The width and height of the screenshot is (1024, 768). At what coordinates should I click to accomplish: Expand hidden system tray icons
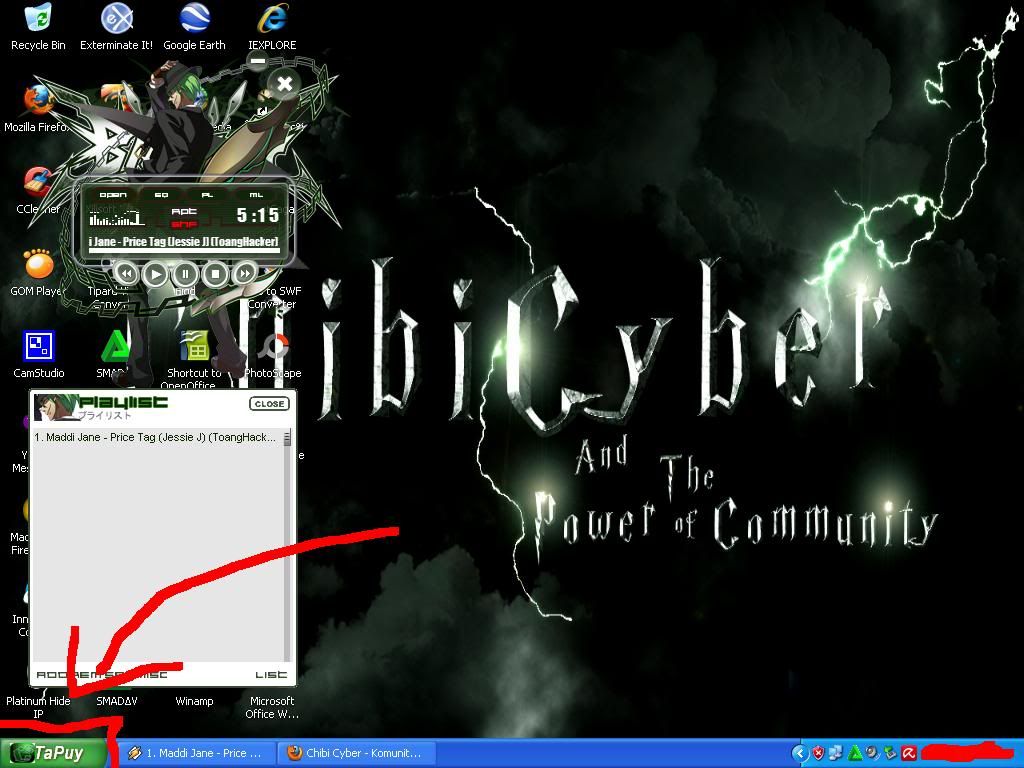(799, 753)
